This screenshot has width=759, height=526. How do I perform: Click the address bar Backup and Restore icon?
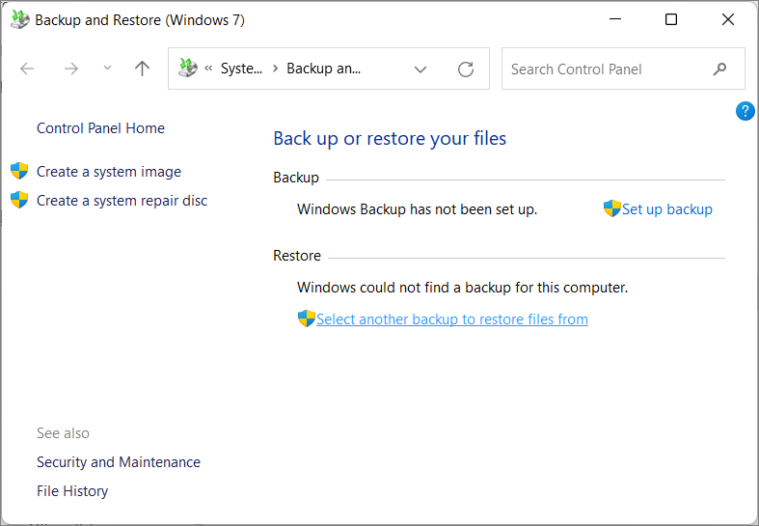point(187,68)
